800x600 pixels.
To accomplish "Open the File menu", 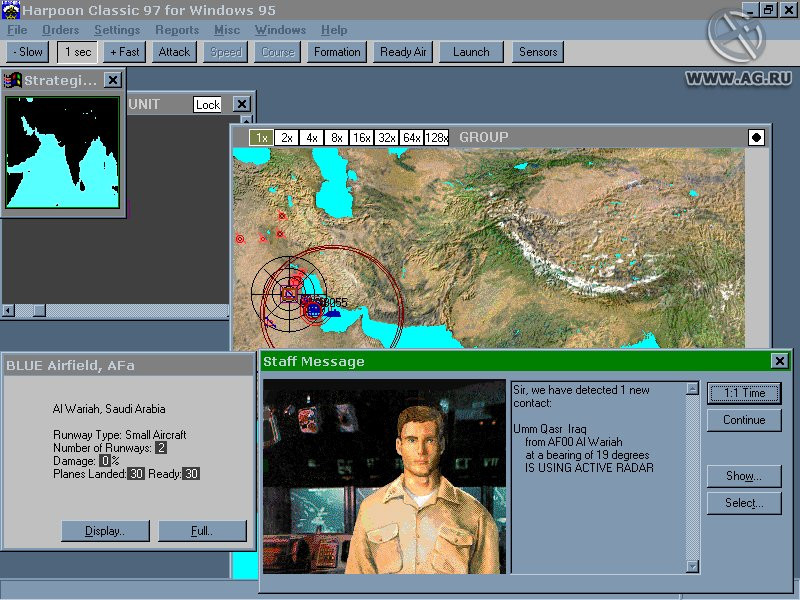I will coord(17,30).
